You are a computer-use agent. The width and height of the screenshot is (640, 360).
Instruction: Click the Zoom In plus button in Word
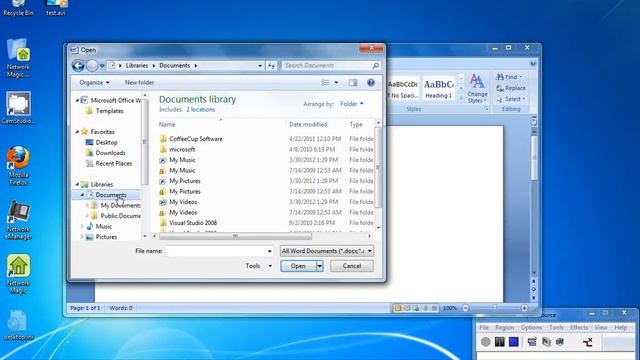click(524, 308)
